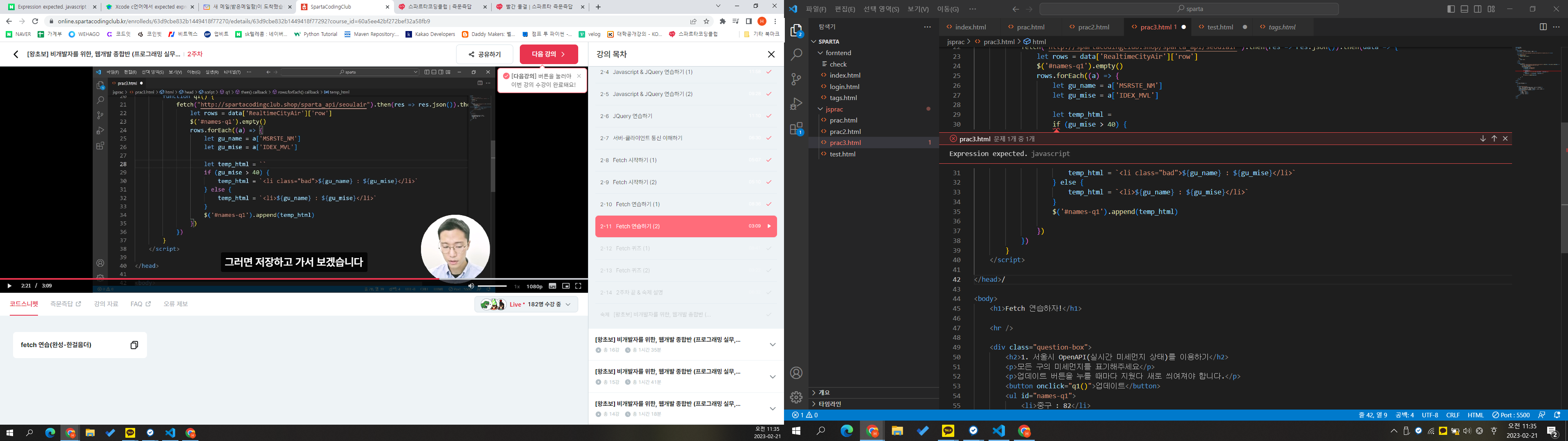
Task: Split the VS Code editor right
Action: point(1542,27)
